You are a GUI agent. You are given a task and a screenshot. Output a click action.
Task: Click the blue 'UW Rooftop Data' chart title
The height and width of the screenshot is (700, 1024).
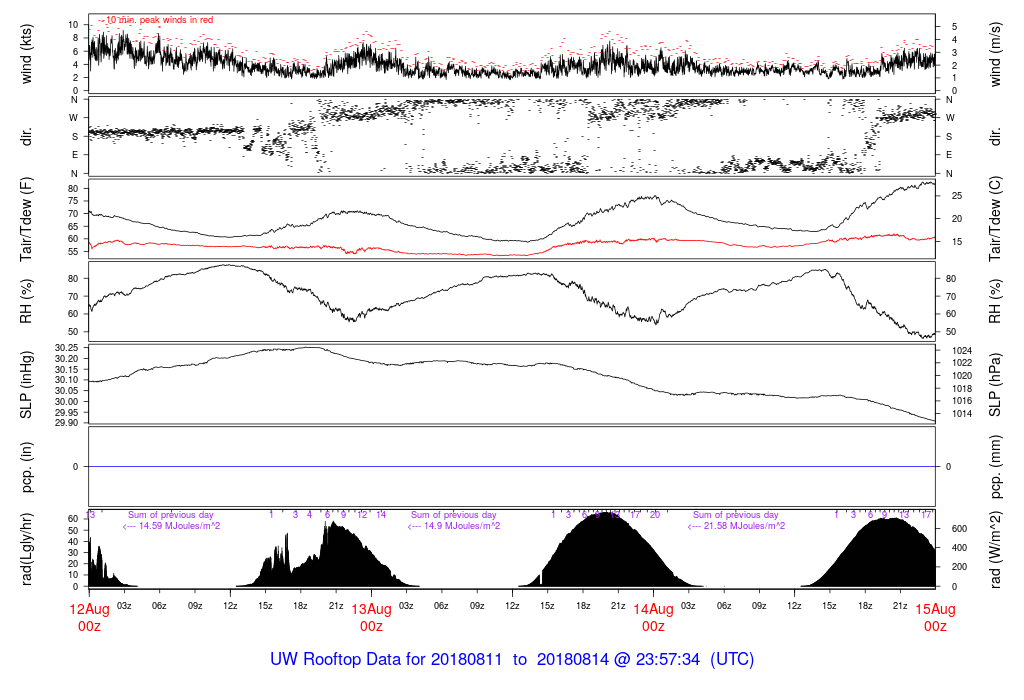(512, 660)
